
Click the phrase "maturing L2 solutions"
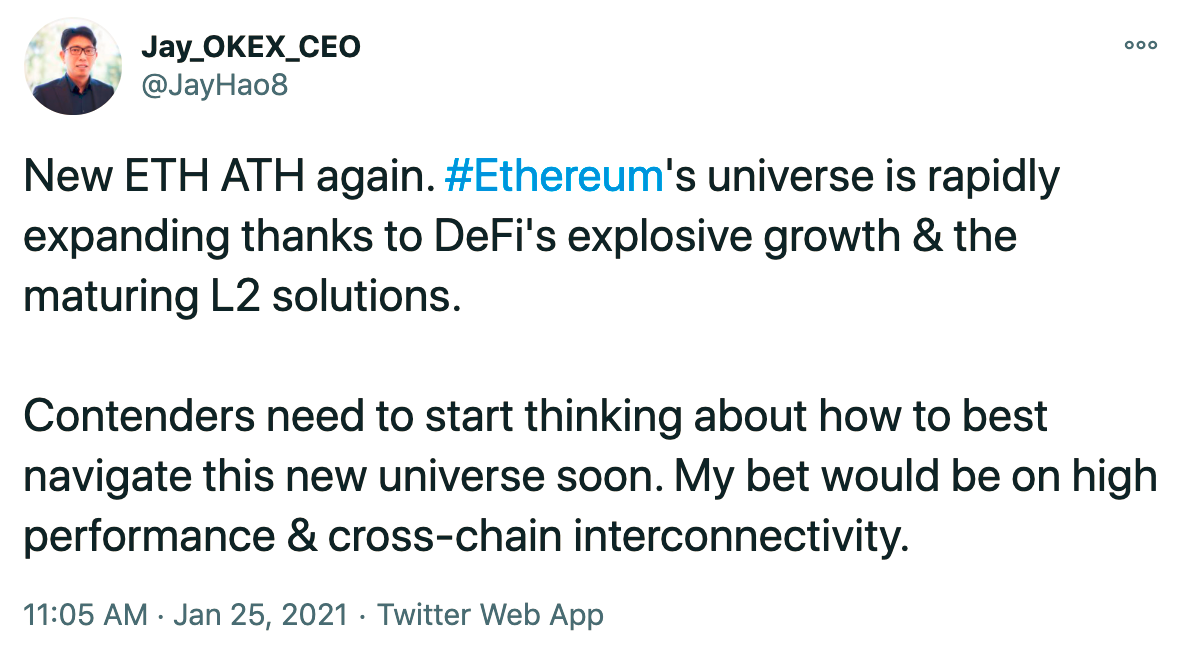[242, 296]
